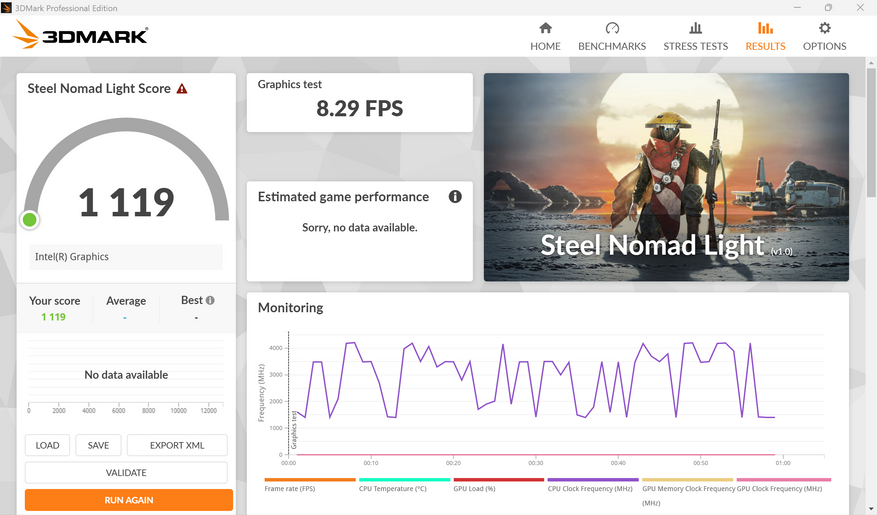
Task: Open the BENCHMARKS tab
Action: point(612,37)
